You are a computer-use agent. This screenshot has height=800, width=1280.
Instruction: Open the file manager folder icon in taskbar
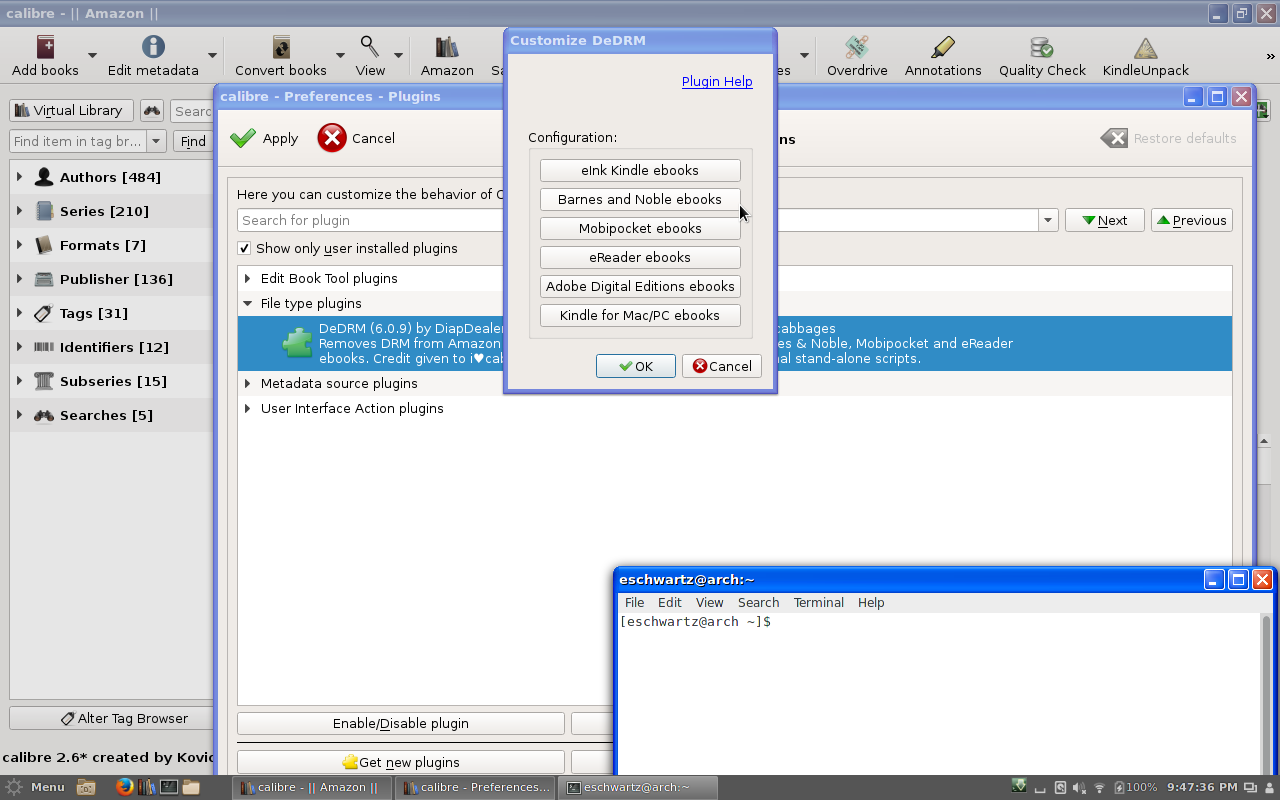pyautogui.click(x=191, y=787)
